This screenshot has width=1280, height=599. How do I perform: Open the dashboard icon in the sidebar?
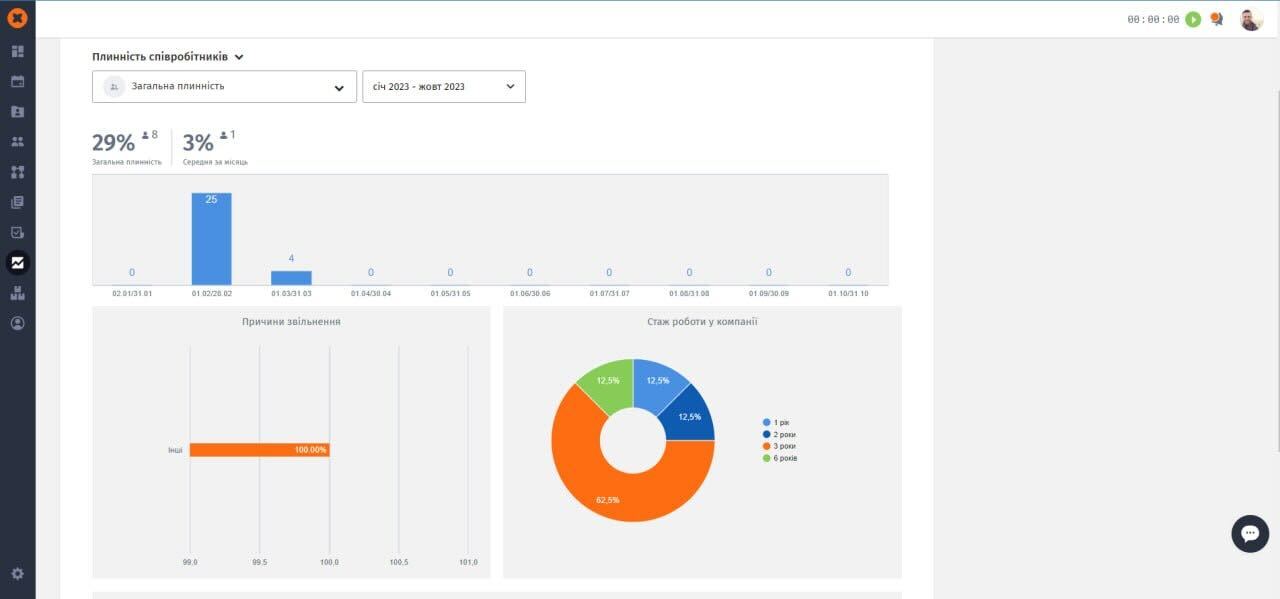click(17, 51)
